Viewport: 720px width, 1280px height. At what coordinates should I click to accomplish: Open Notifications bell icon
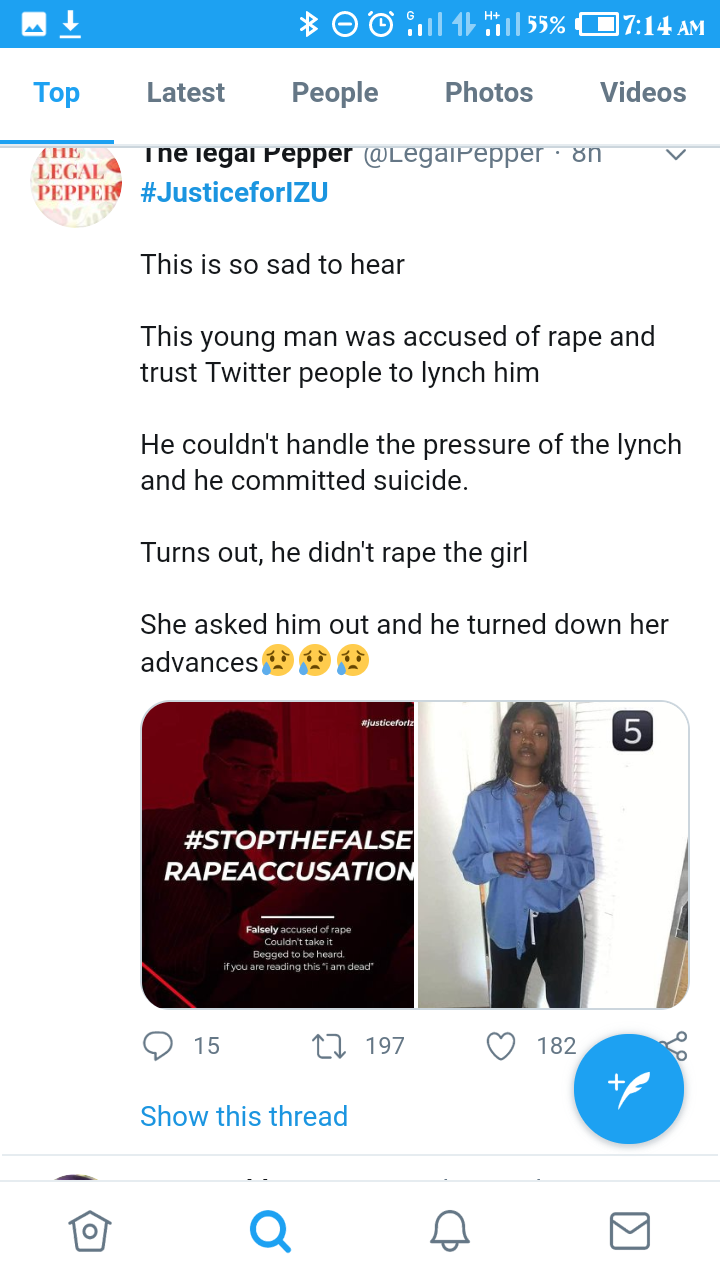pyautogui.click(x=450, y=1230)
